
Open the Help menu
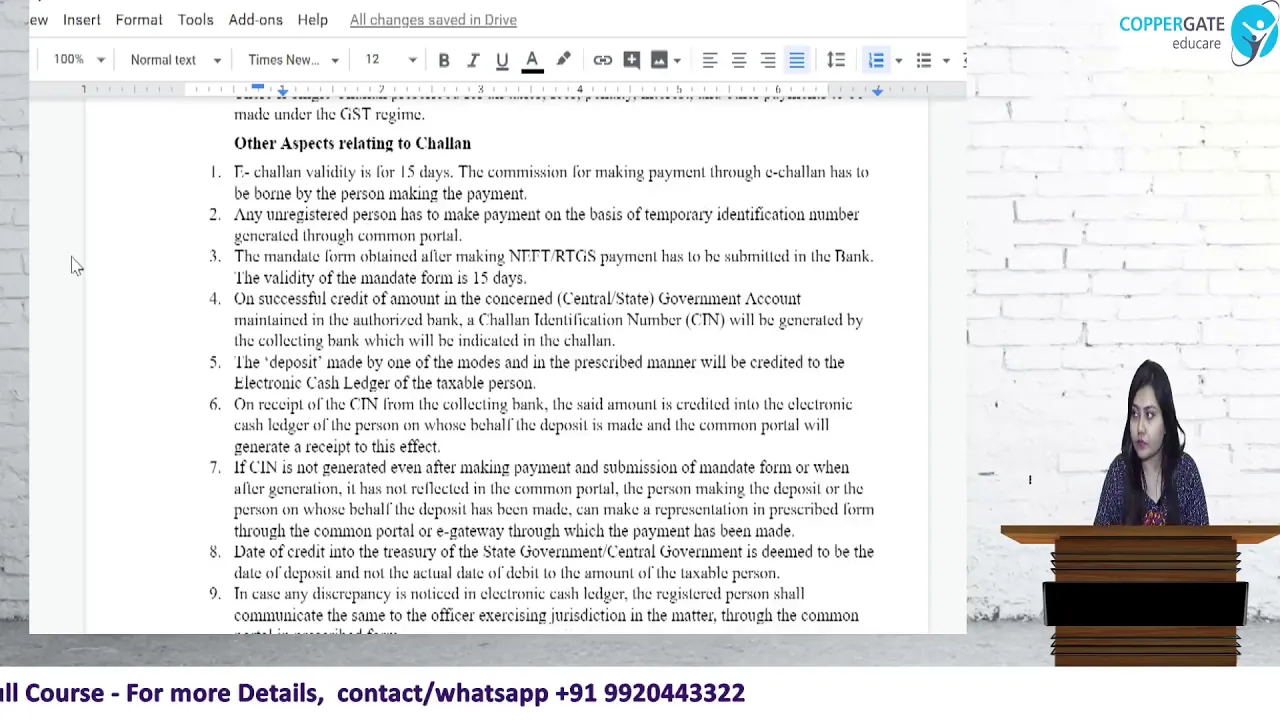[312, 20]
